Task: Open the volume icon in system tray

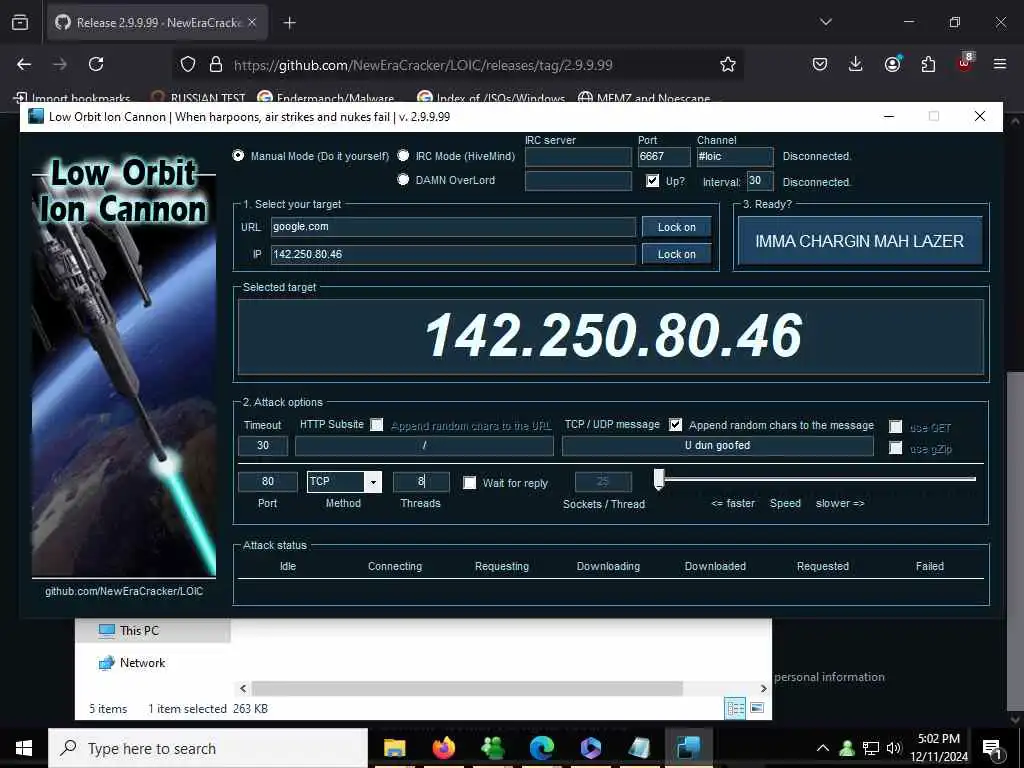Action: (894, 748)
